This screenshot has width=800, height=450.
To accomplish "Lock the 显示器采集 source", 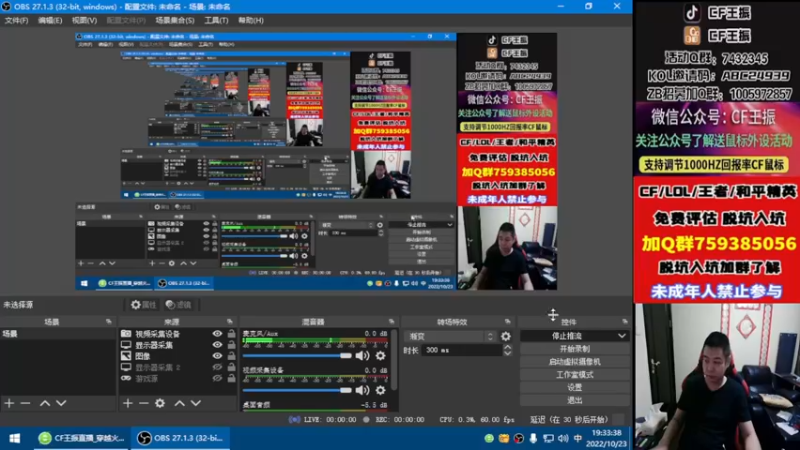I will coord(232,345).
